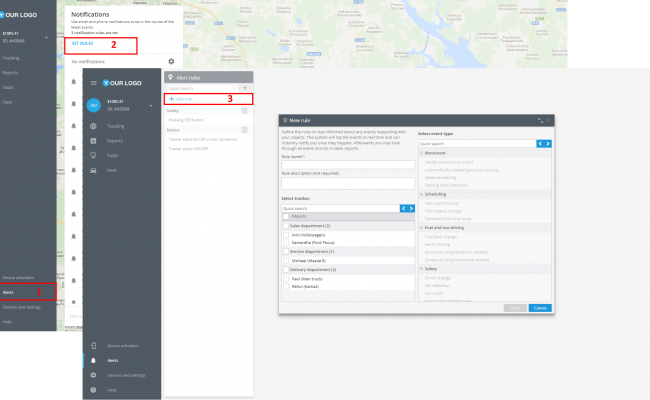Click the SET RULES link

coord(82,43)
